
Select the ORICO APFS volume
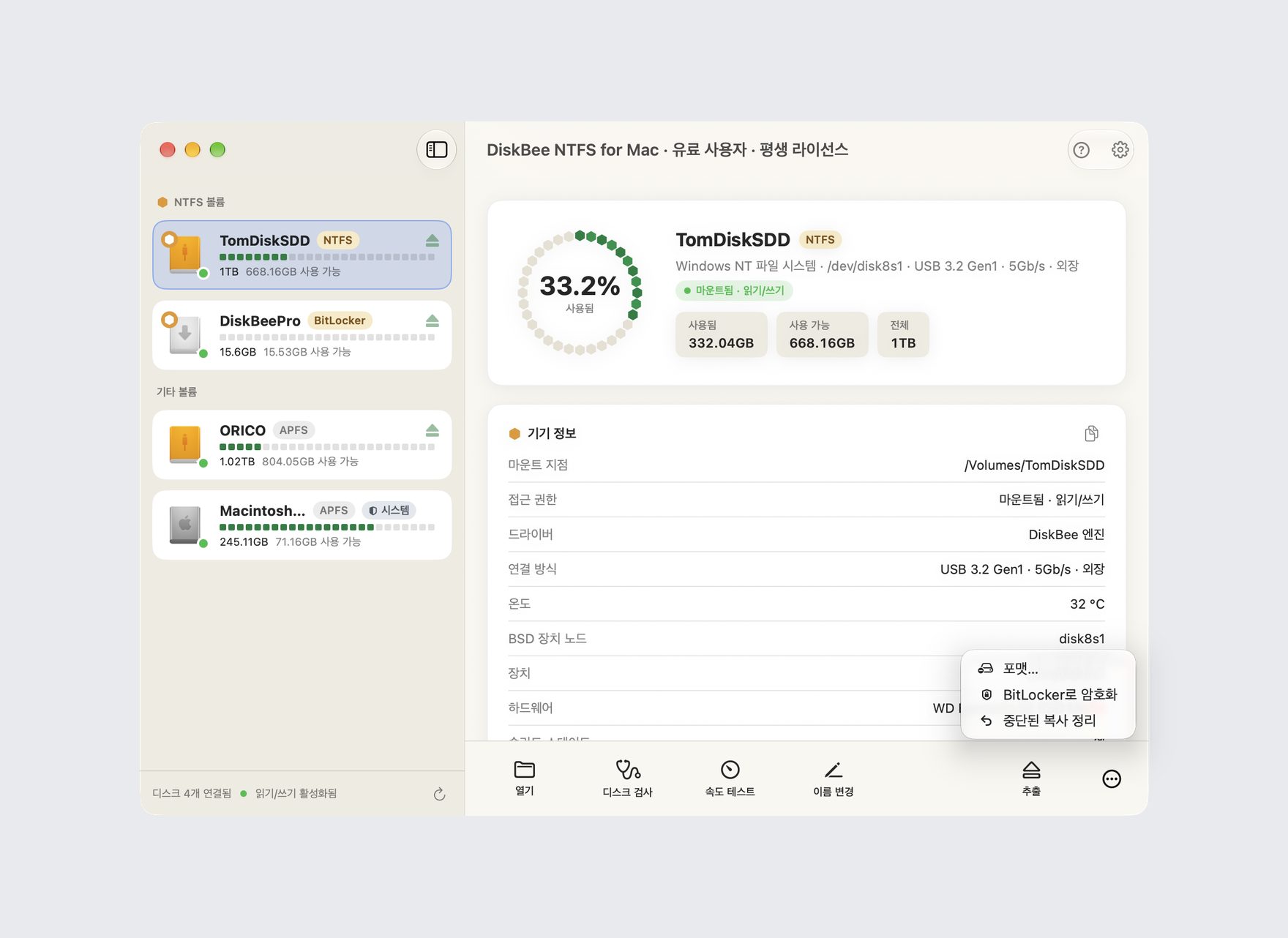(x=302, y=445)
